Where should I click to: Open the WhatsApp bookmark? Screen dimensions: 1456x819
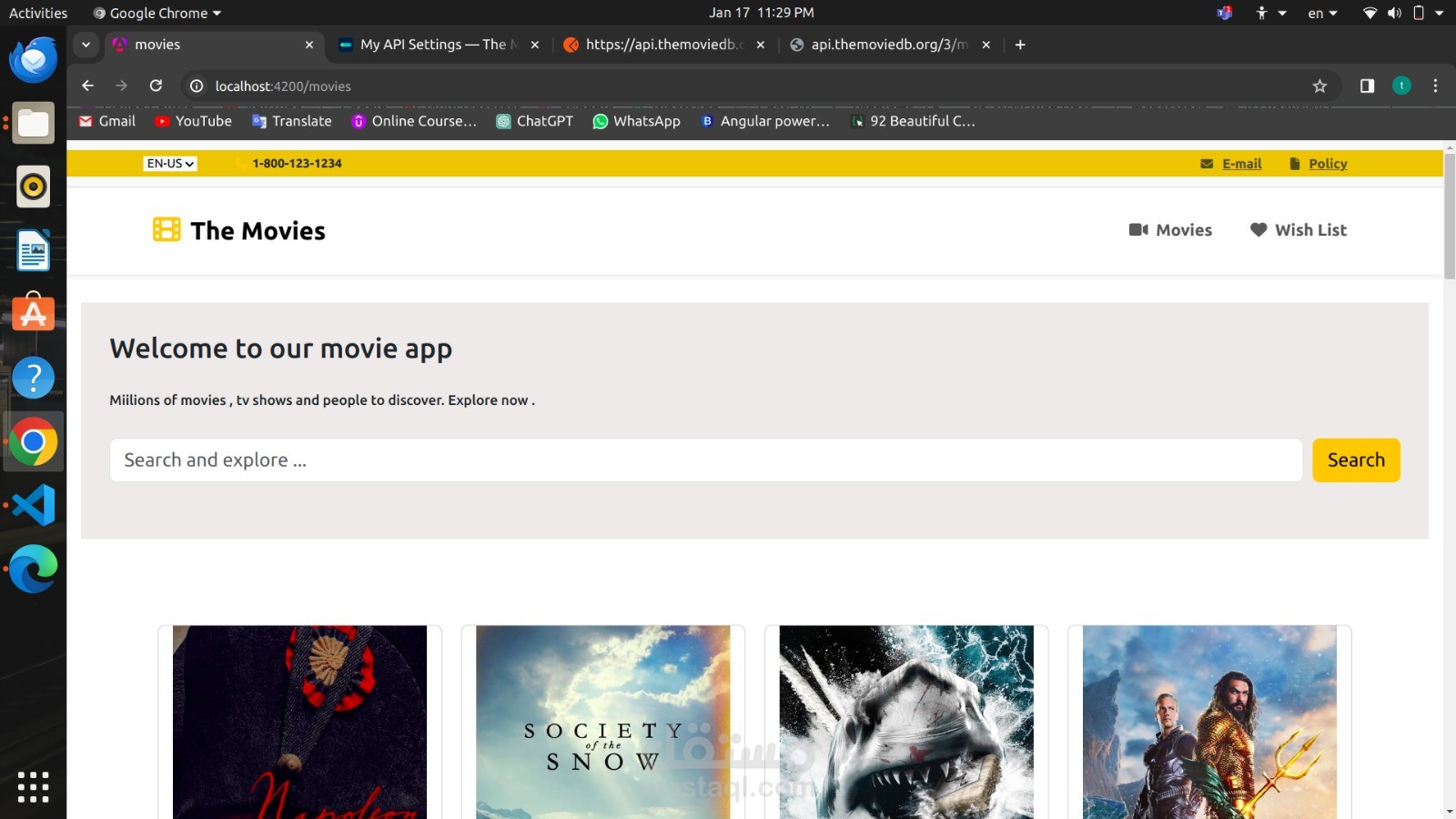point(636,121)
